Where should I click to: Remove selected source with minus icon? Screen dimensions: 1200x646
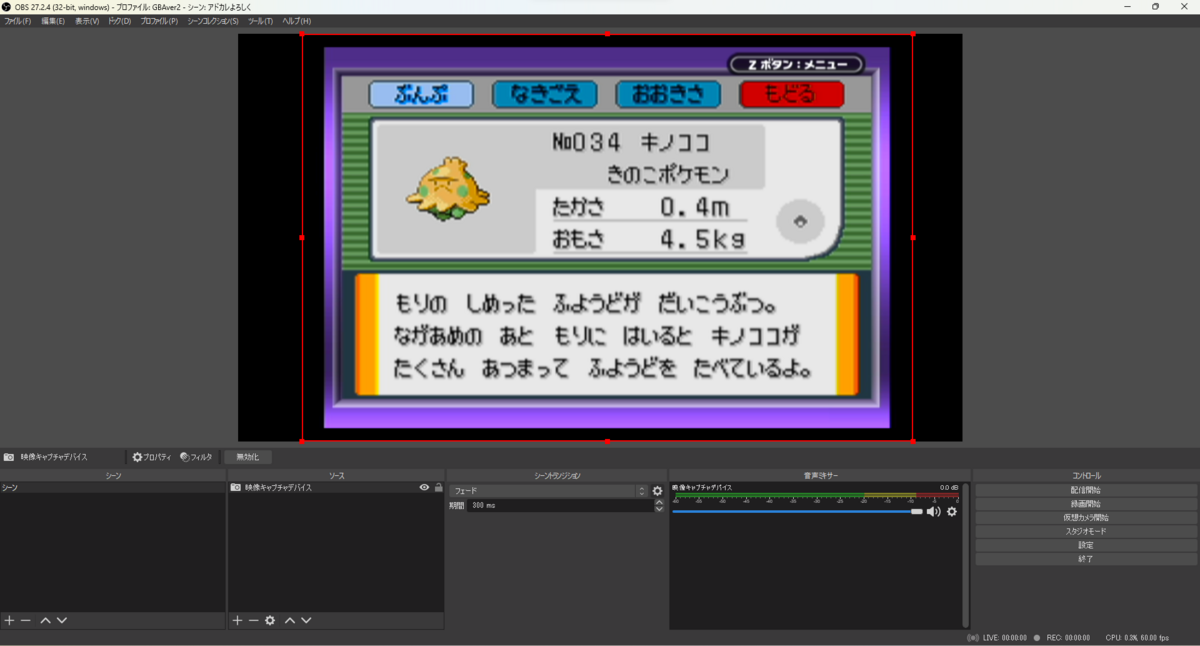pos(253,620)
